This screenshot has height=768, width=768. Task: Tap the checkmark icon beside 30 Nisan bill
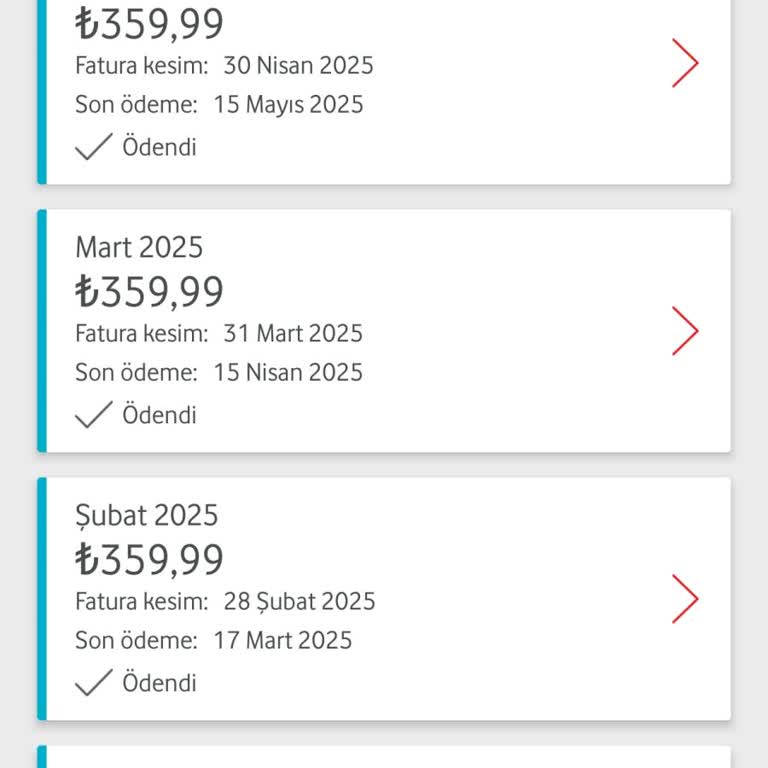94,146
